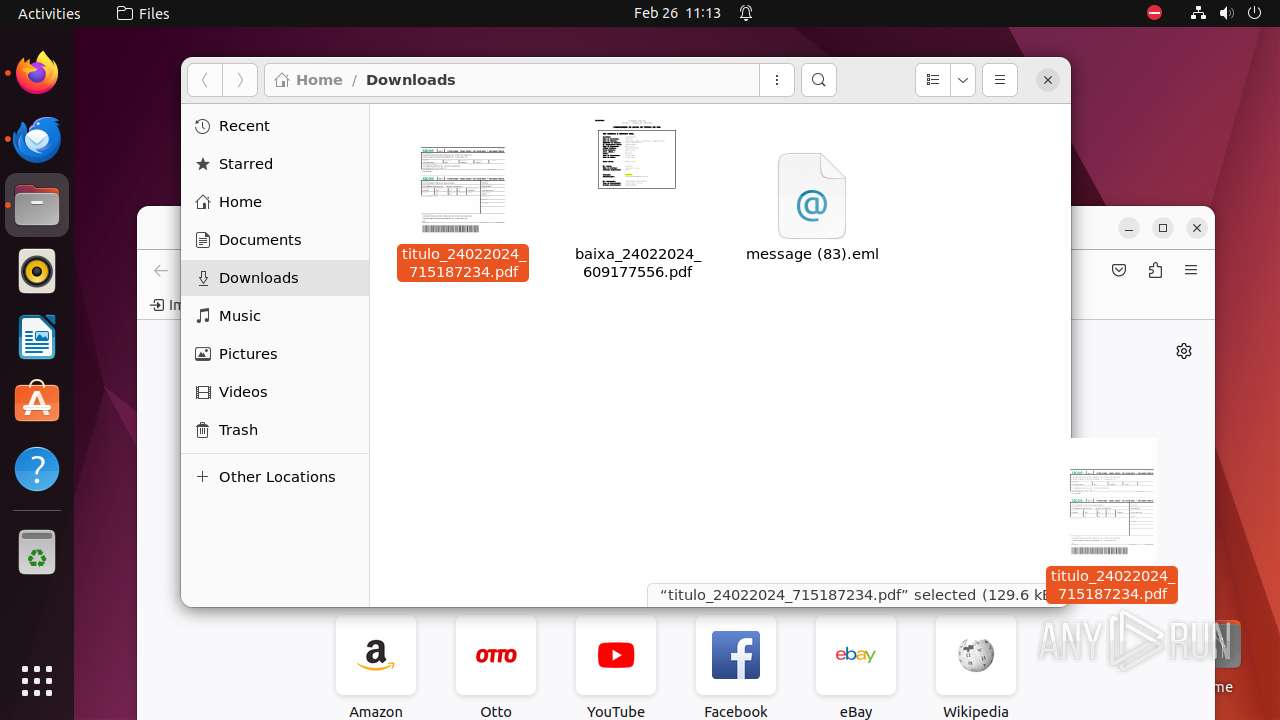
Task: Open Other Locations in sidebar
Action: [275, 477]
